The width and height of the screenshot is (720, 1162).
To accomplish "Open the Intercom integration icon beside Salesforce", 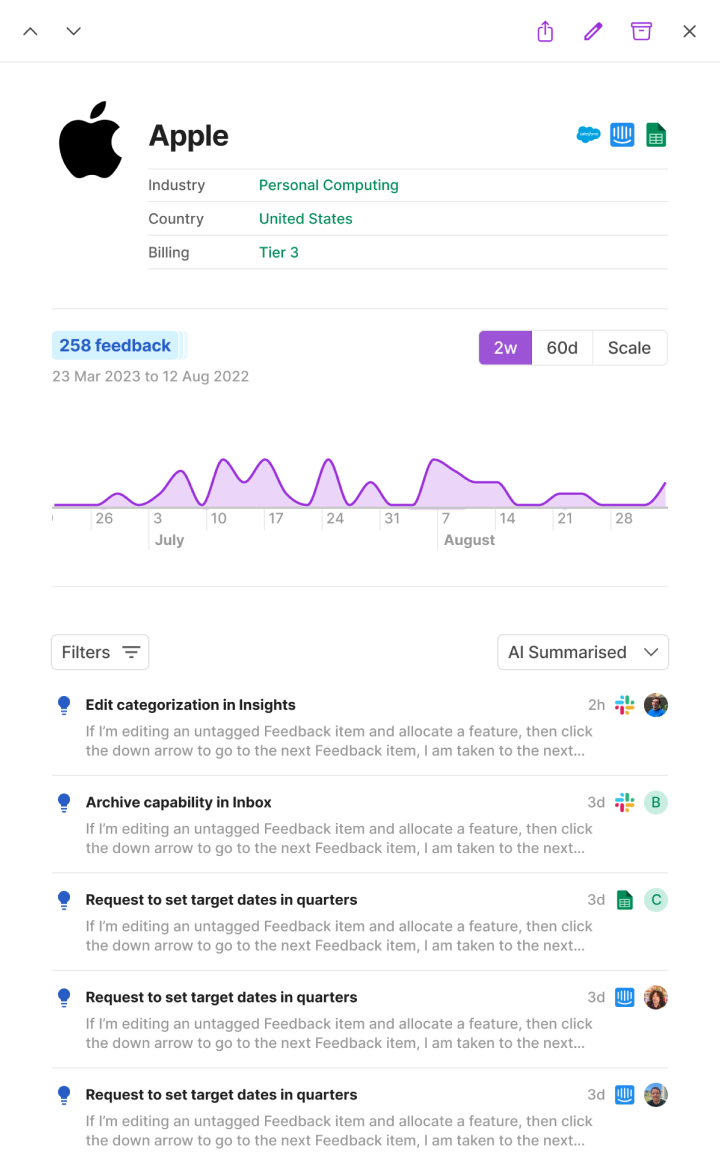I will 622,134.
